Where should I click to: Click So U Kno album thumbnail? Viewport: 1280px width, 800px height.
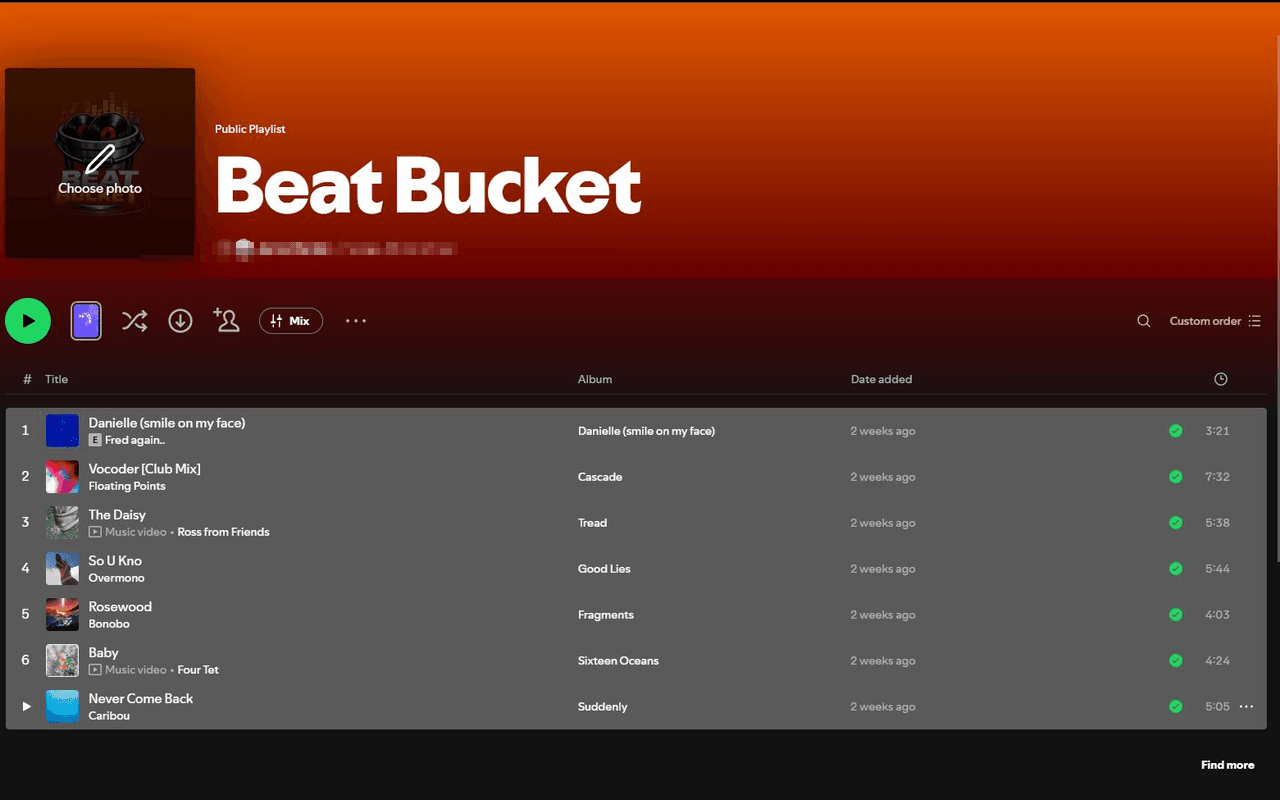[62, 569]
